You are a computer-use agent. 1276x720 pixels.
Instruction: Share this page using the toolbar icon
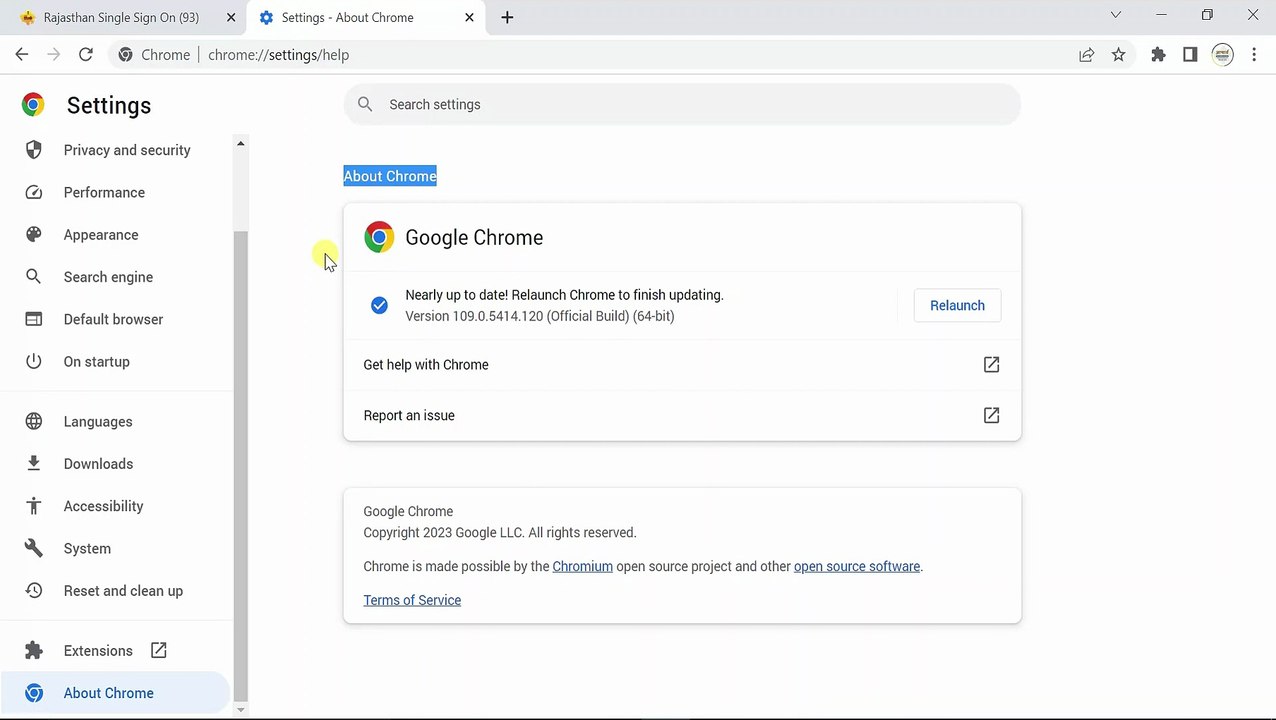(x=1086, y=55)
